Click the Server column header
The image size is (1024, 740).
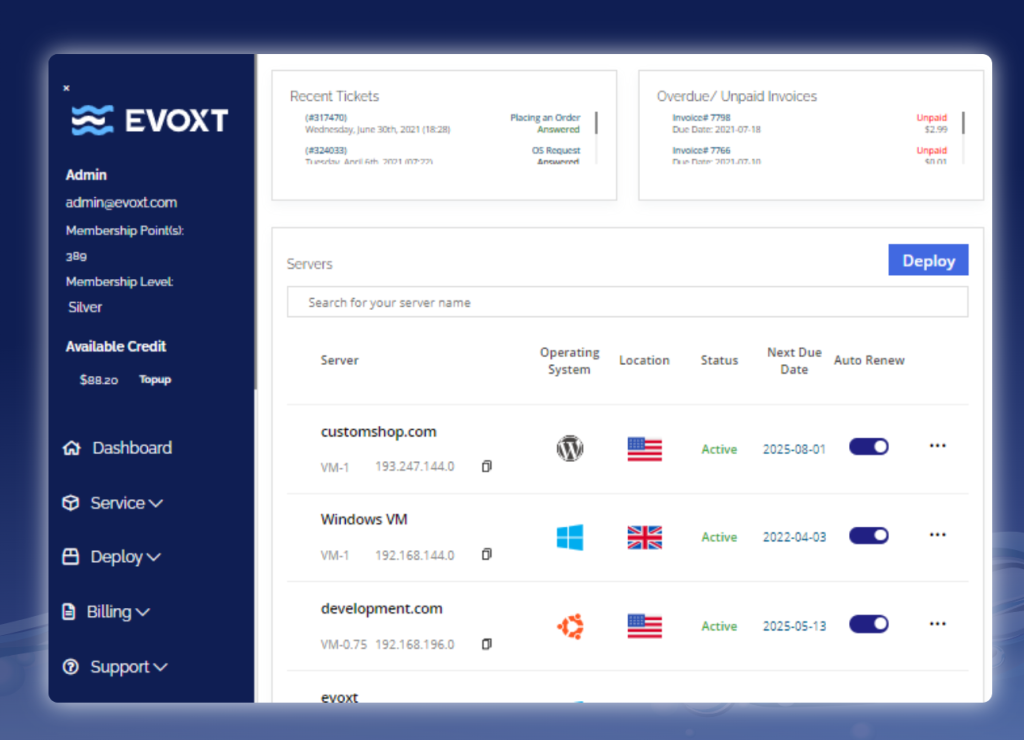pos(340,361)
